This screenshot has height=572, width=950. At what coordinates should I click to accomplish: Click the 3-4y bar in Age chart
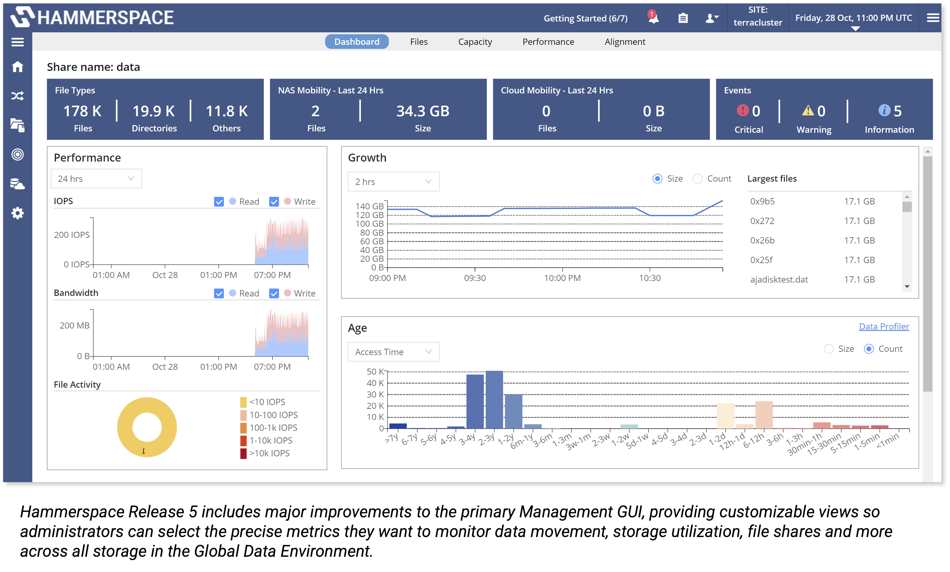click(x=475, y=402)
